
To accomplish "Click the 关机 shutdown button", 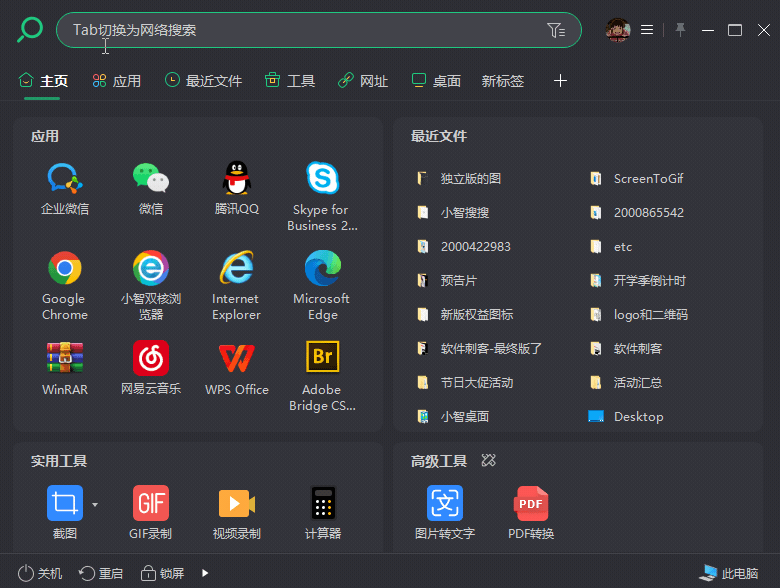I will (40, 573).
